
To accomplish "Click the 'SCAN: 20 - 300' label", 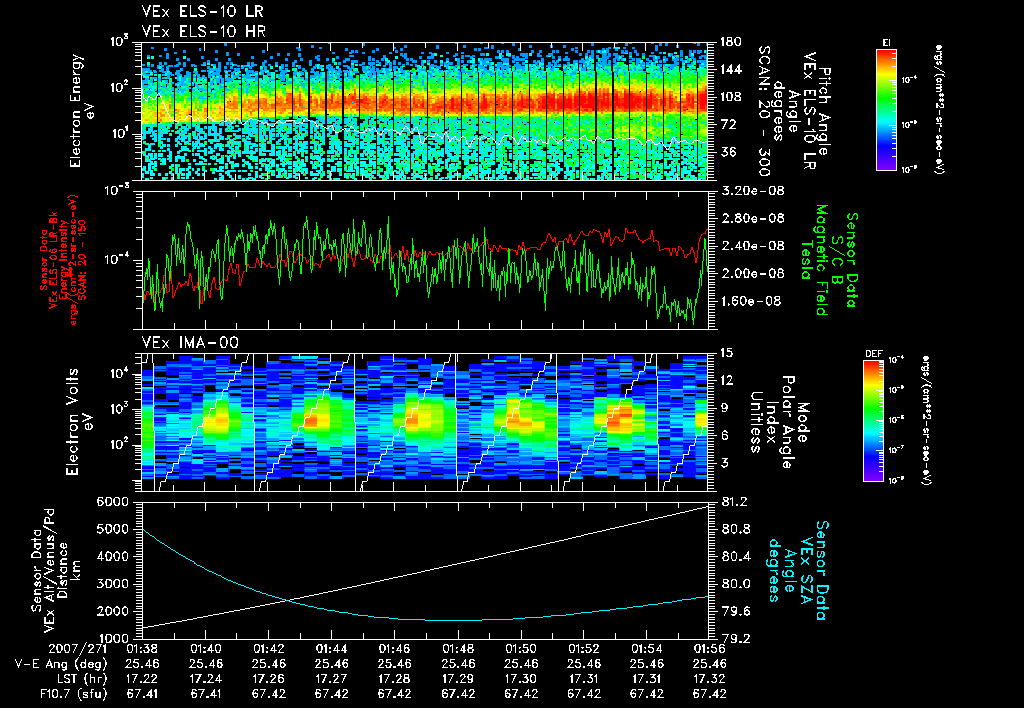I will (763, 111).
